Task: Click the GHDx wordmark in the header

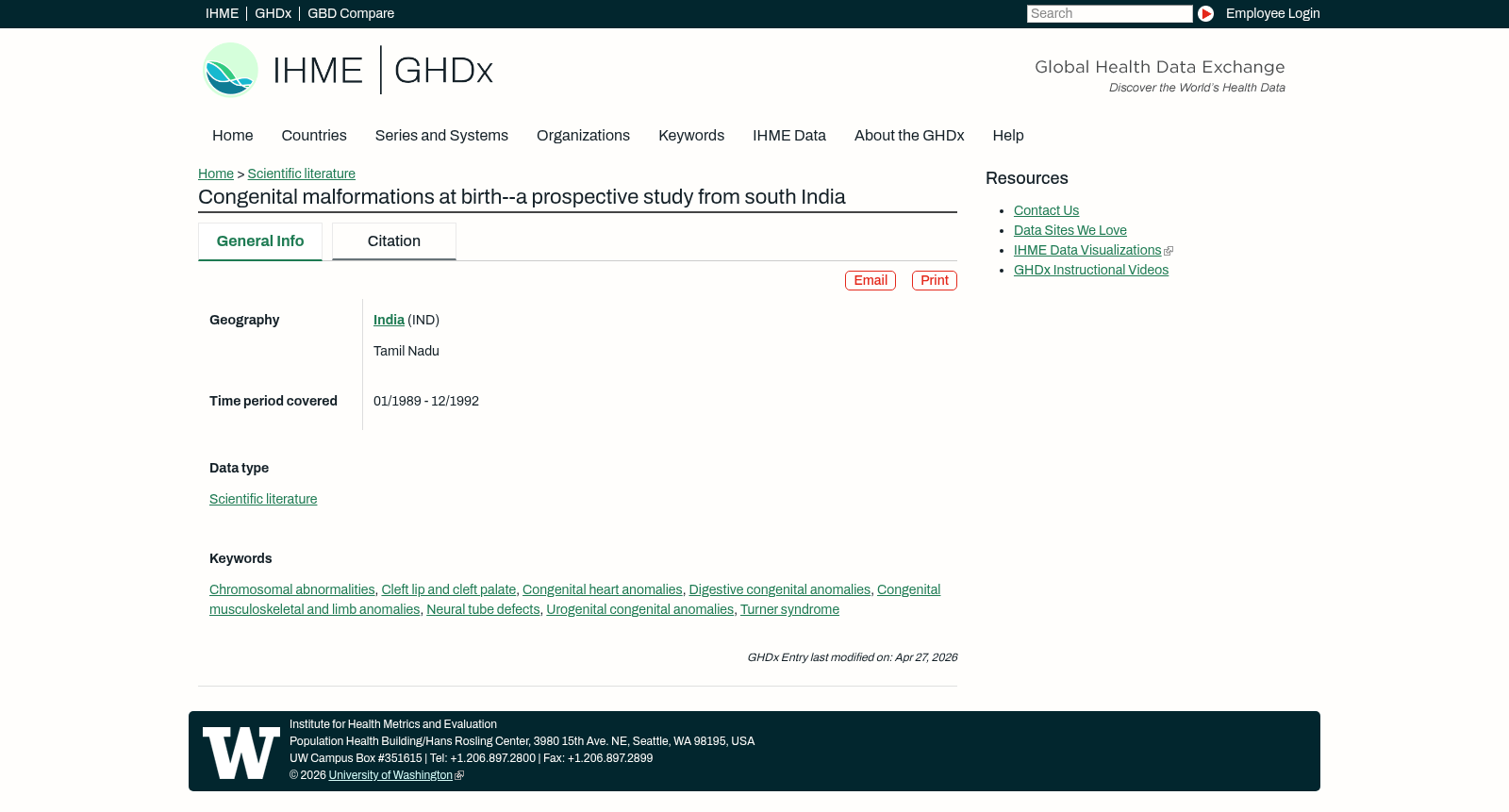Action: (x=443, y=71)
